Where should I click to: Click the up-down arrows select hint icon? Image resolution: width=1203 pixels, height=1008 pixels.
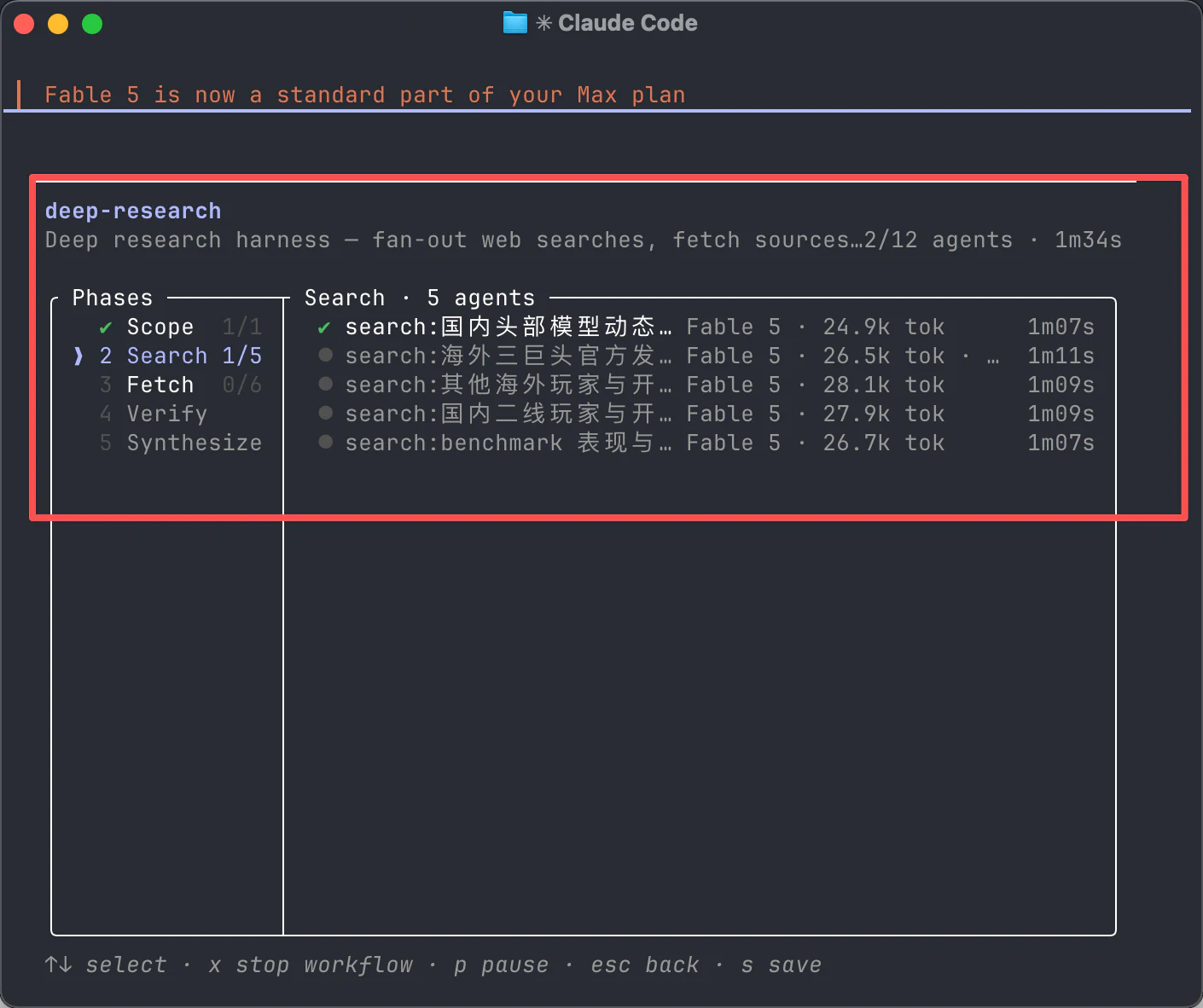58,965
